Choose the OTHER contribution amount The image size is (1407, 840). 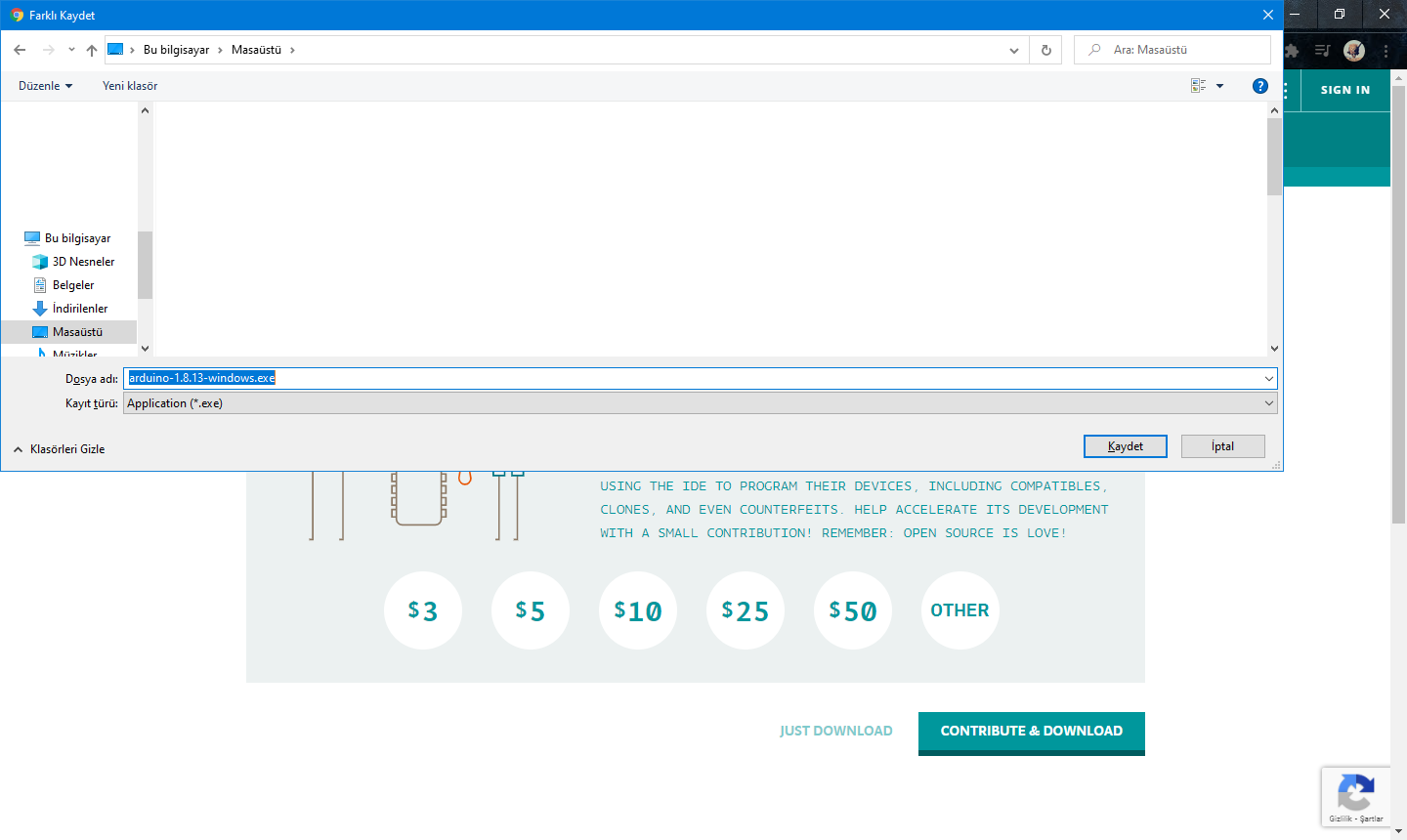[960, 610]
